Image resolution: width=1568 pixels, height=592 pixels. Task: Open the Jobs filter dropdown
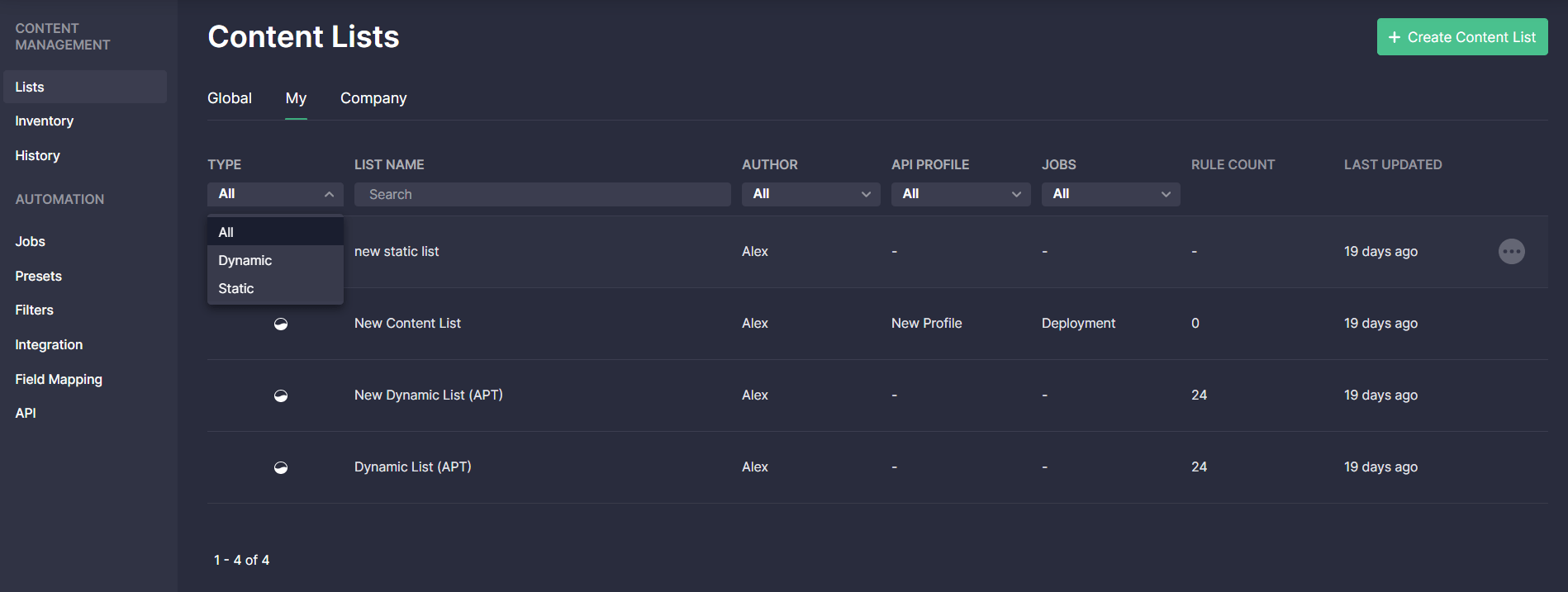[x=1110, y=194]
